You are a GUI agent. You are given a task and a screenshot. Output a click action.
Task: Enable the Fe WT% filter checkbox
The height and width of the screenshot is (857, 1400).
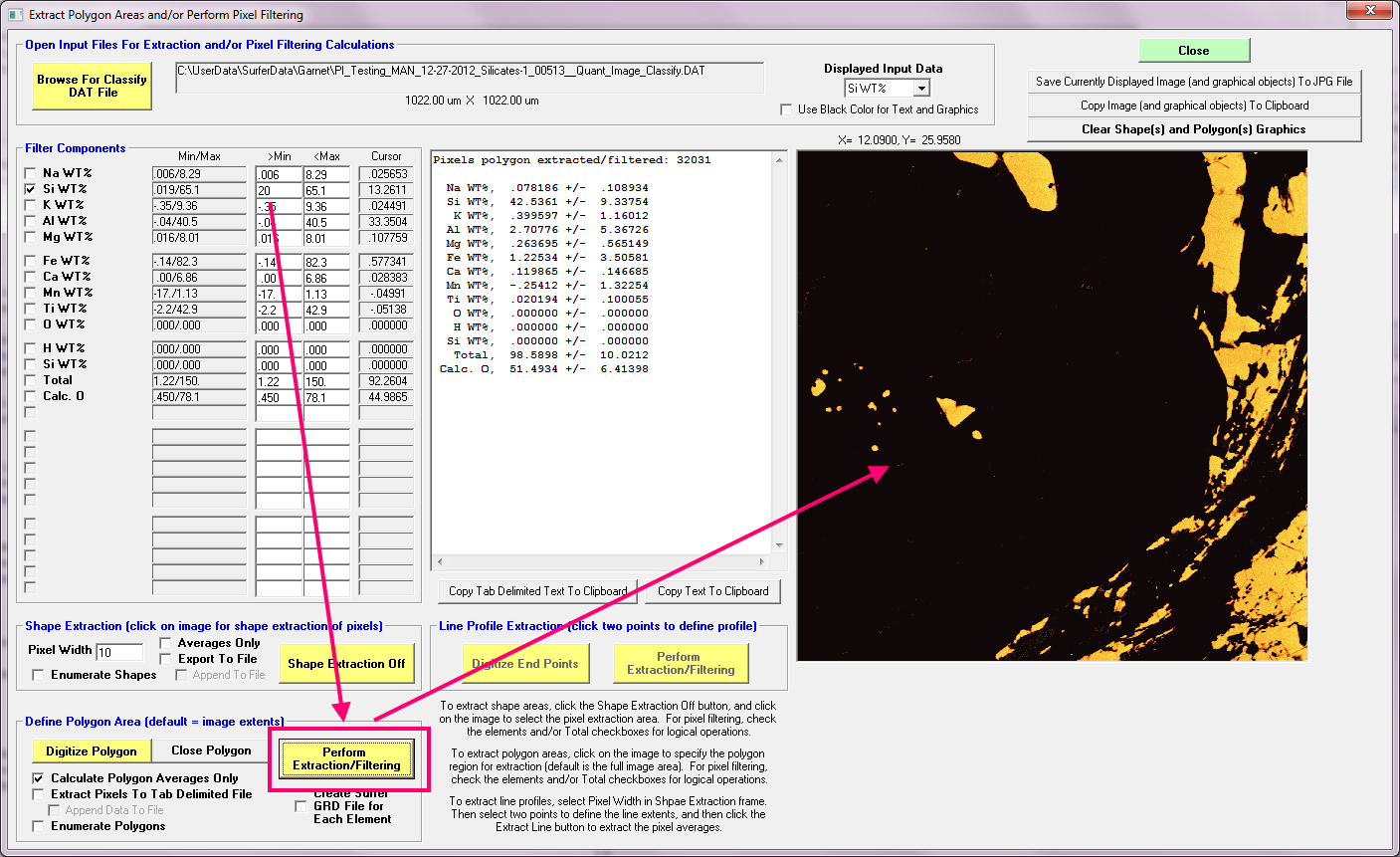click(x=30, y=261)
